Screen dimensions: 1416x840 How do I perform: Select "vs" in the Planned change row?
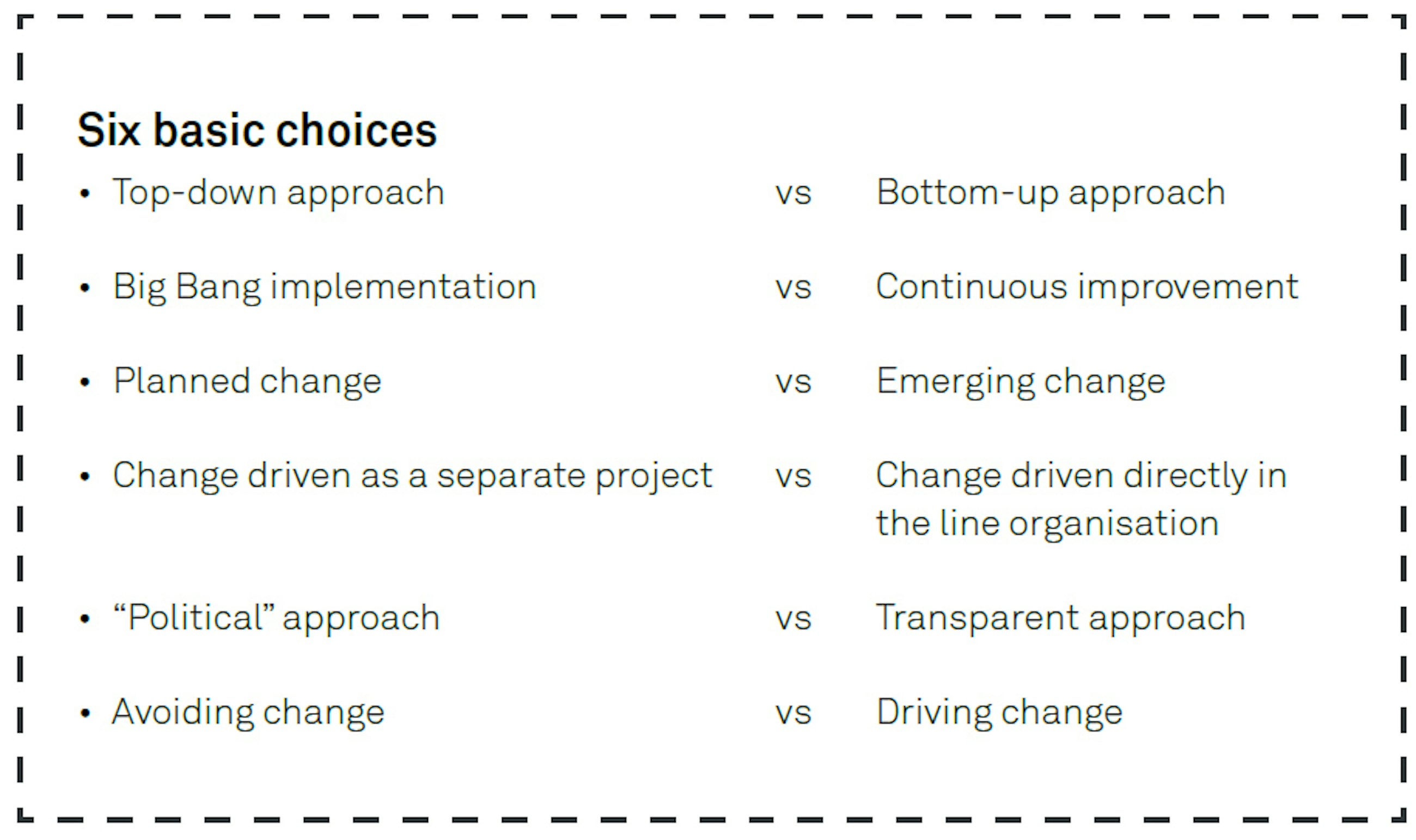pyautogui.click(x=792, y=382)
